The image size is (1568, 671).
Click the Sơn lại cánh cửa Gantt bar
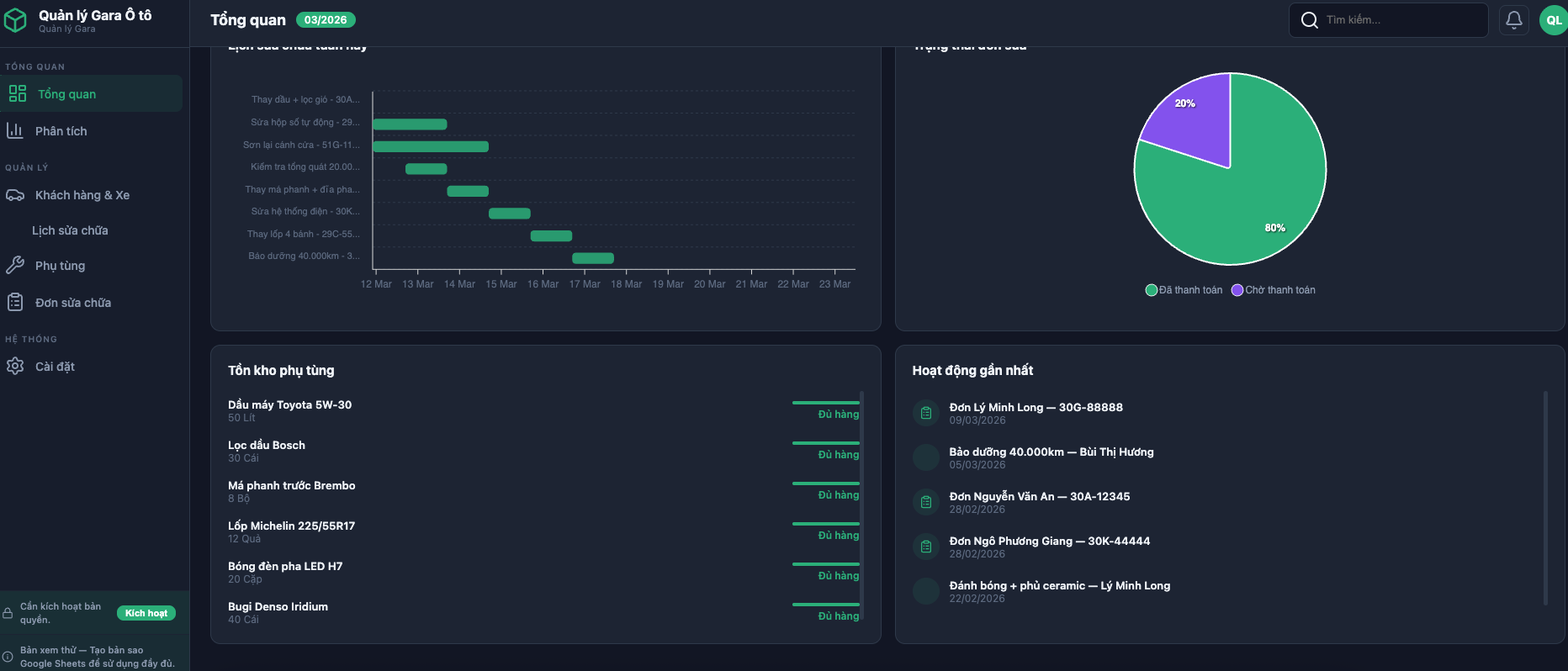click(x=430, y=146)
